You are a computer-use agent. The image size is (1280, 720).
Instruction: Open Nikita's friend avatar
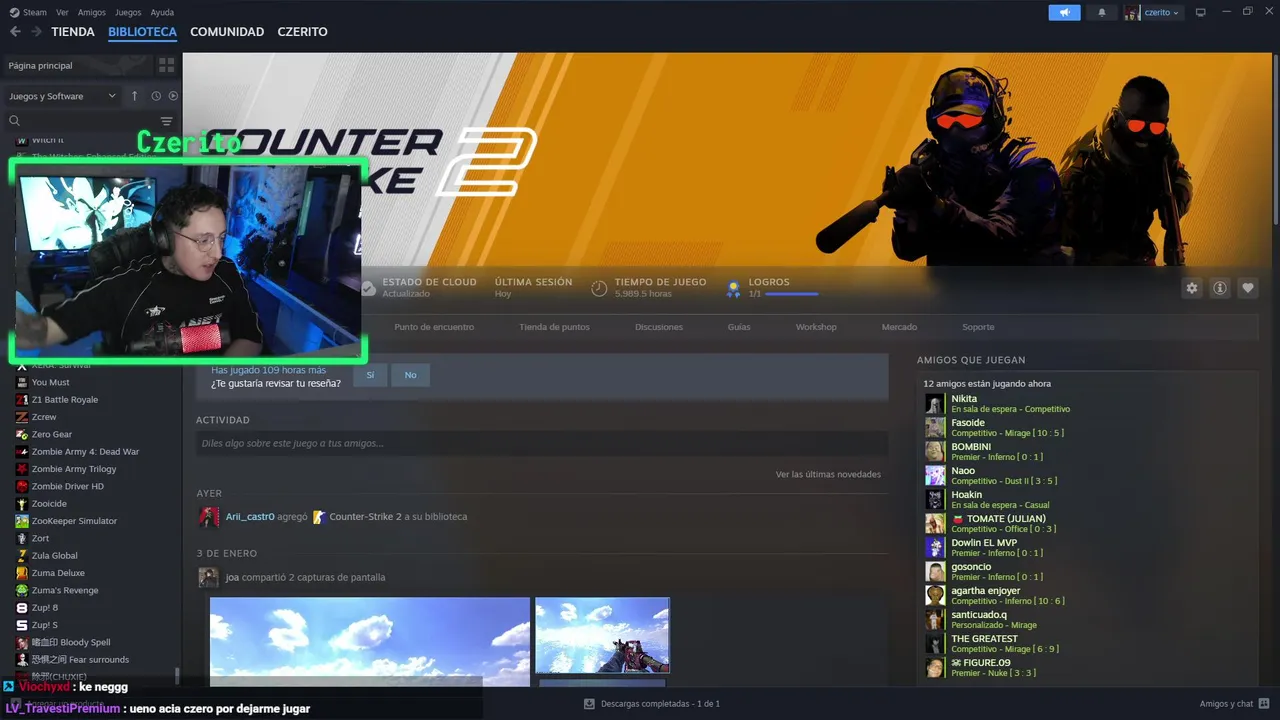pos(935,404)
